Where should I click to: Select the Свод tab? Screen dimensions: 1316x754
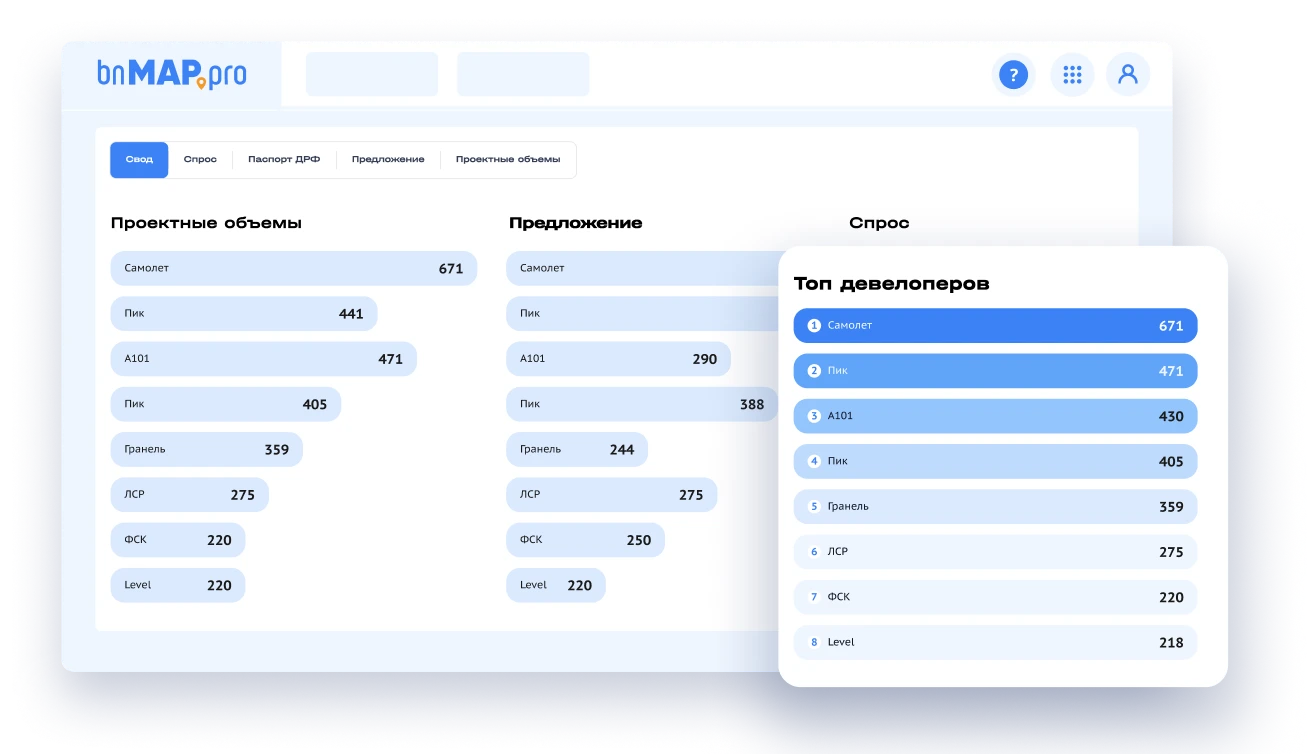tap(139, 159)
